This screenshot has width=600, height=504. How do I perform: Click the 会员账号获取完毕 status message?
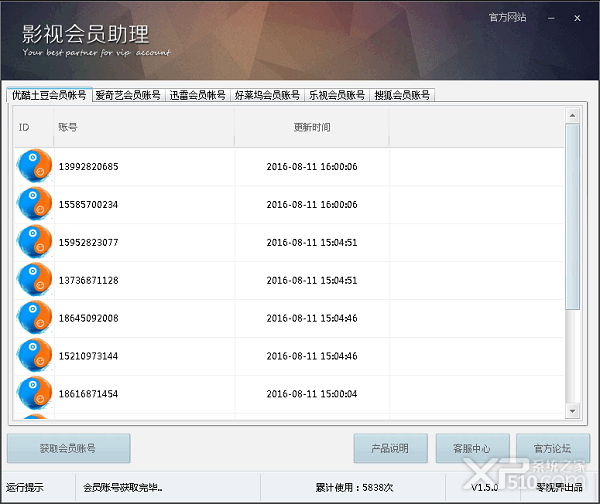coord(123,488)
